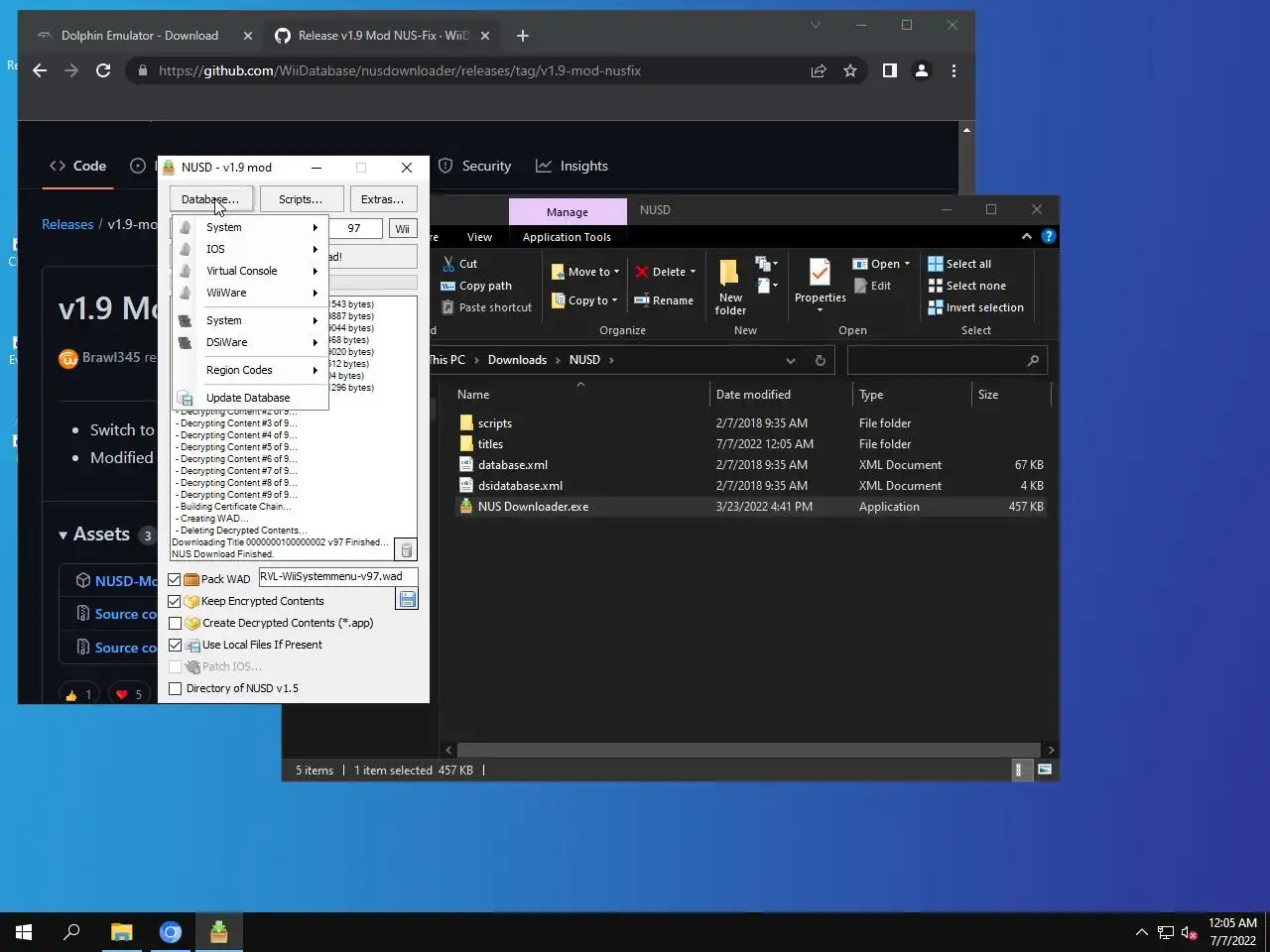Reload the GitHub page in Chrome

click(103, 70)
